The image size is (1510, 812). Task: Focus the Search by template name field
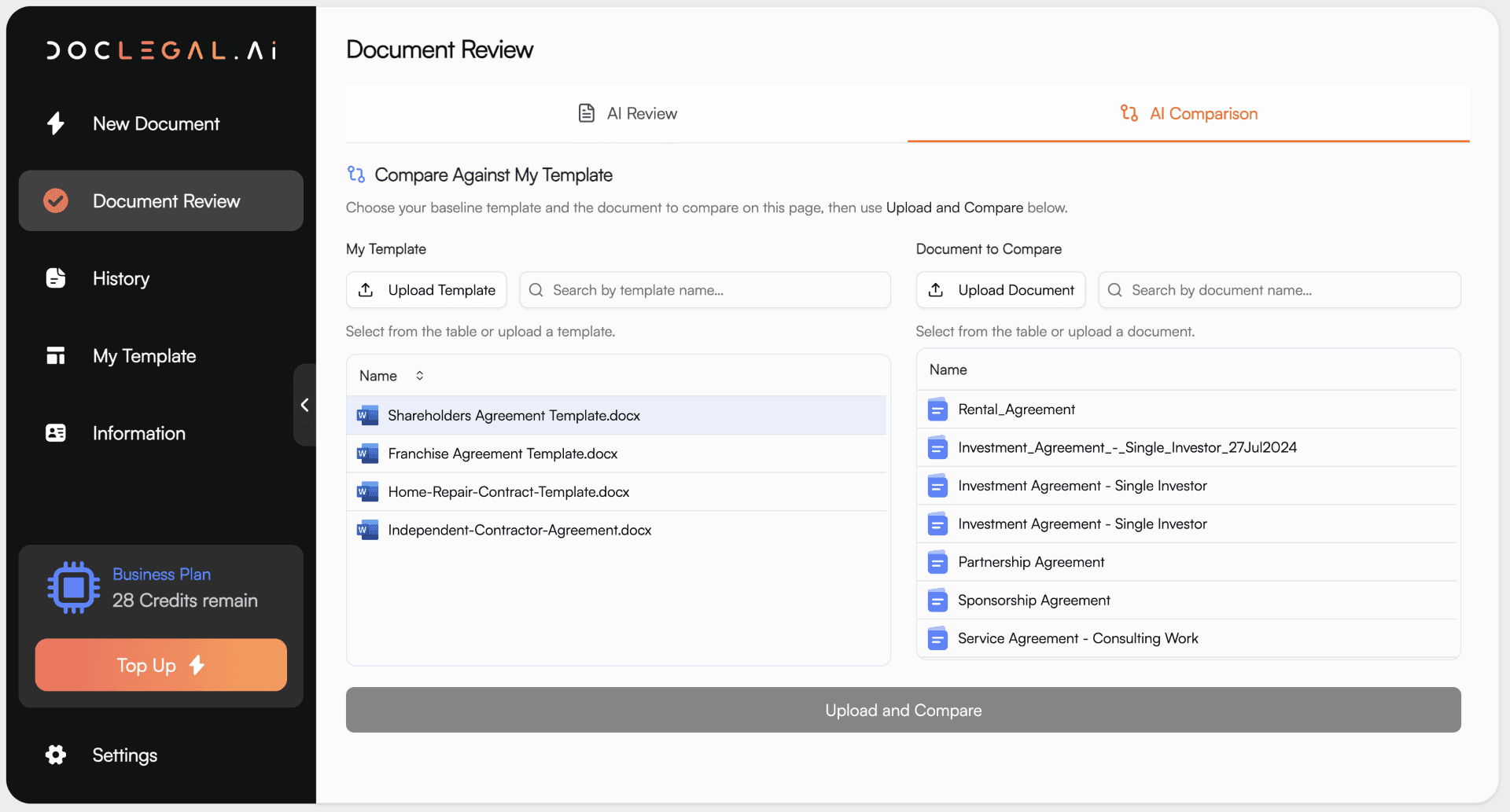click(705, 290)
